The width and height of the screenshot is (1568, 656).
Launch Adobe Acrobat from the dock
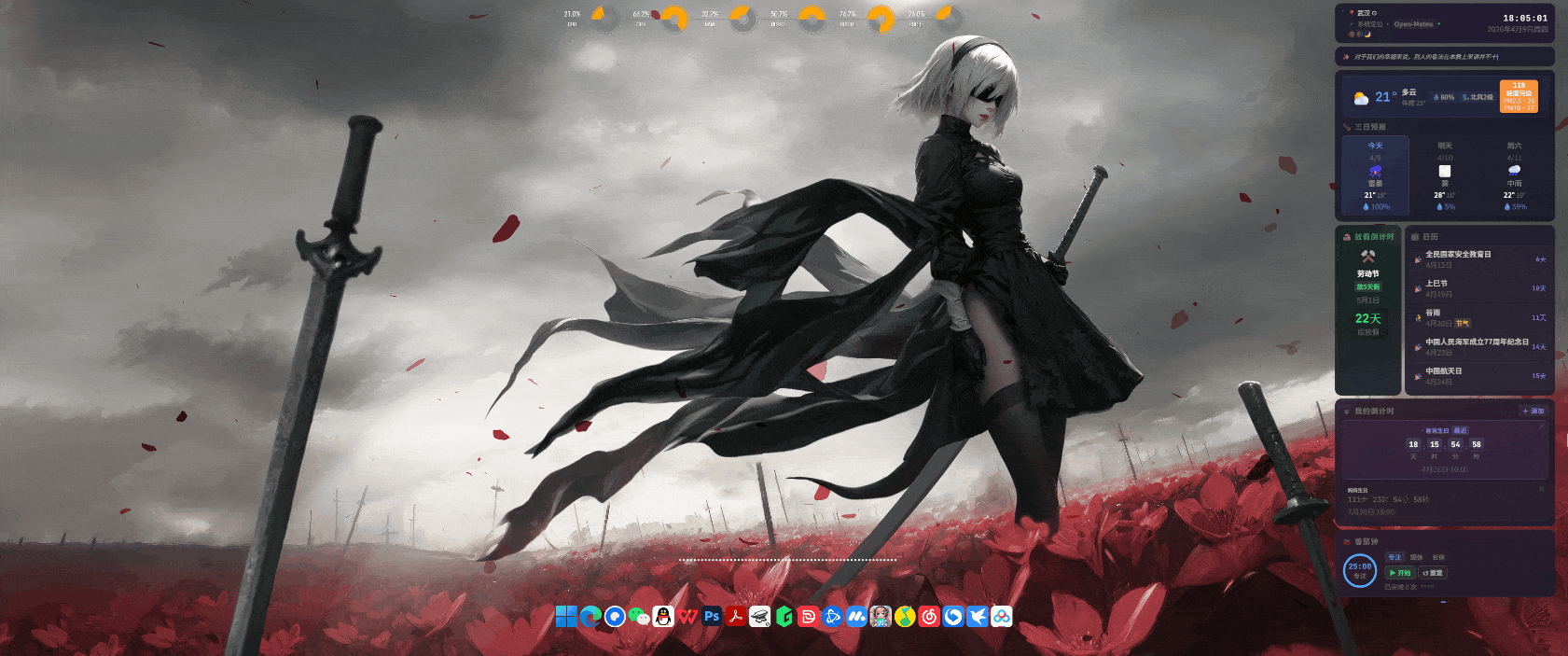click(x=736, y=617)
